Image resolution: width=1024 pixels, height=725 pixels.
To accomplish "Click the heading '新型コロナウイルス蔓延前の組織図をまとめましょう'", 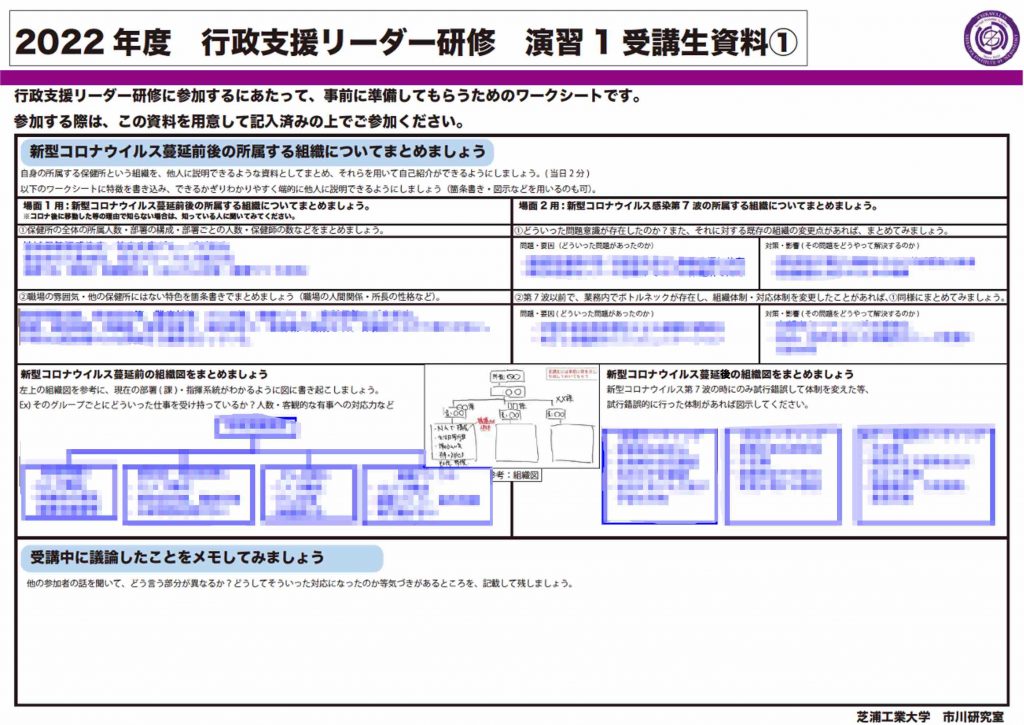I will tap(144, 374).
